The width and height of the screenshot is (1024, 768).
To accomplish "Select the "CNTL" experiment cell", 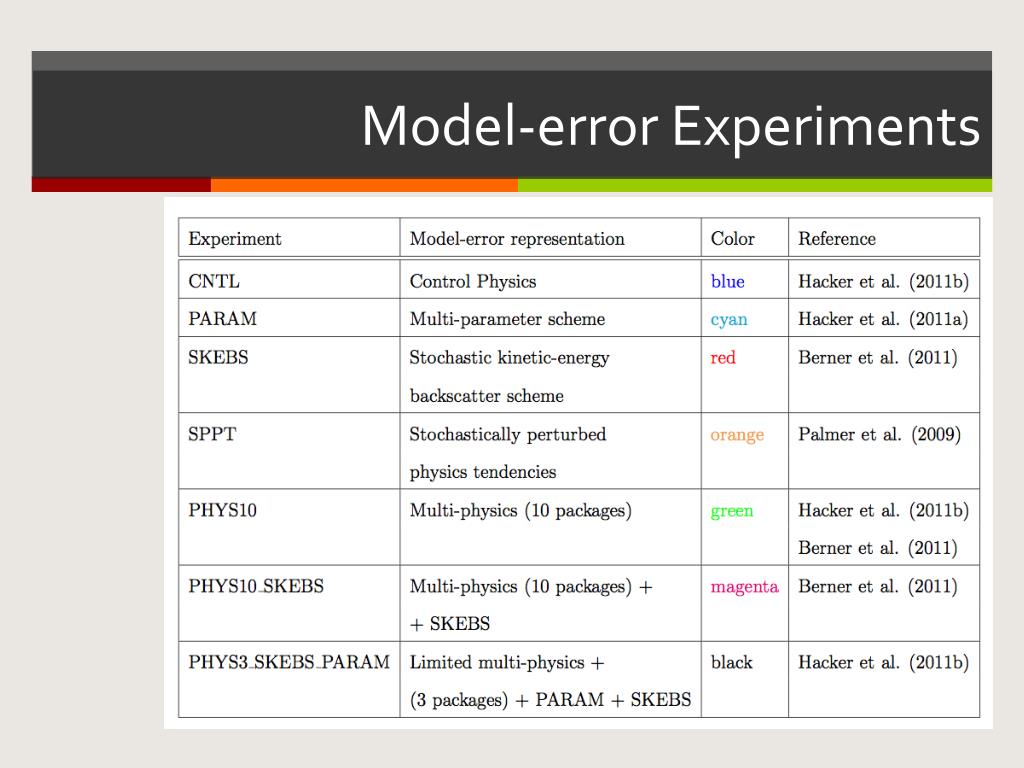I will pyautogui.click(x=214, y=281).
